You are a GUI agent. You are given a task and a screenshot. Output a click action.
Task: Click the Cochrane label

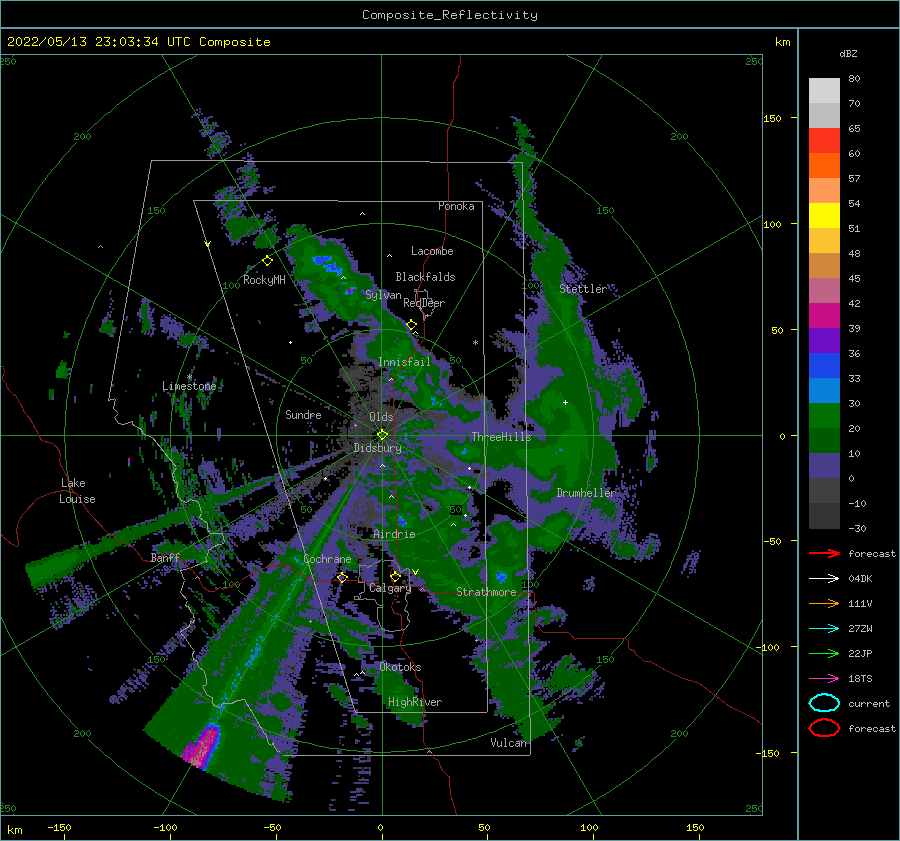(327, 559)
